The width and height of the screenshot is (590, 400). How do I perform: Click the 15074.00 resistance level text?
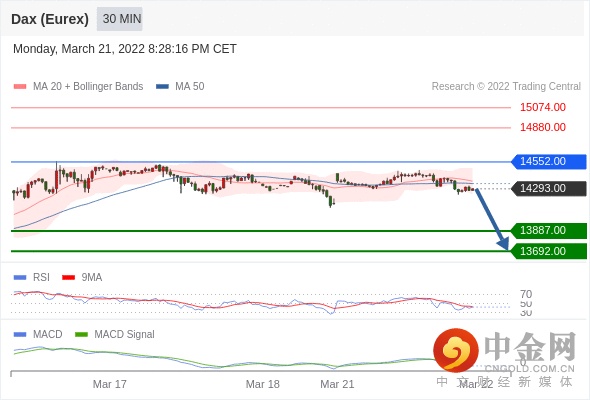[x=543, y=107]
